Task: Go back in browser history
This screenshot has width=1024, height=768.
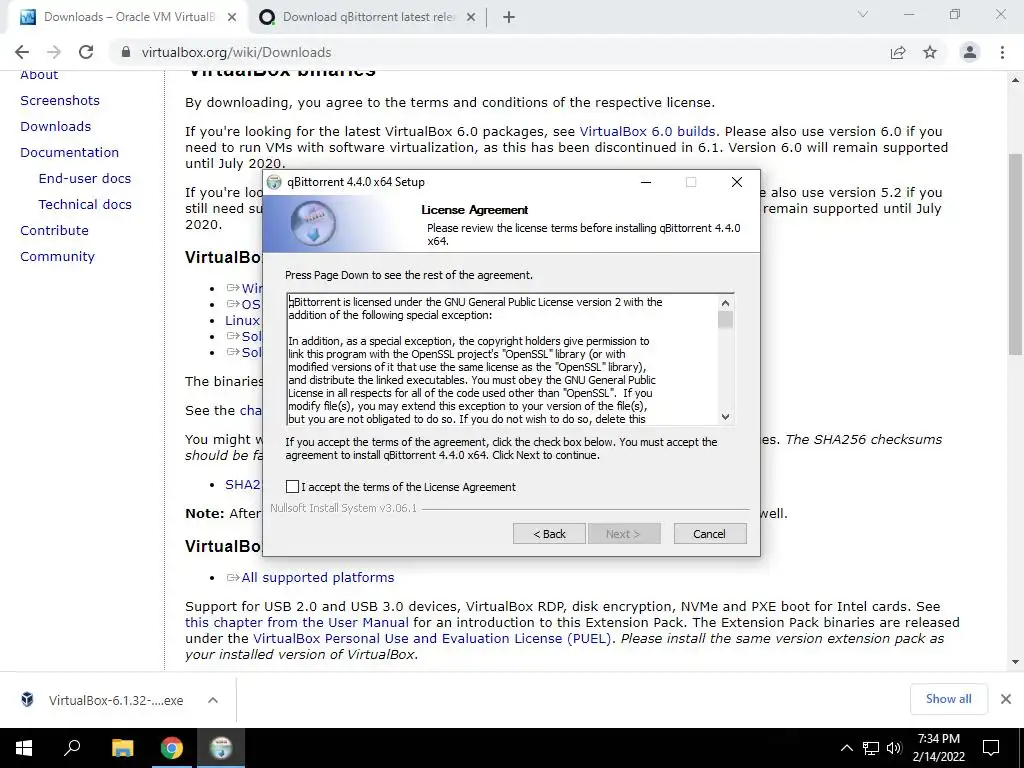Action: [22, 52]
